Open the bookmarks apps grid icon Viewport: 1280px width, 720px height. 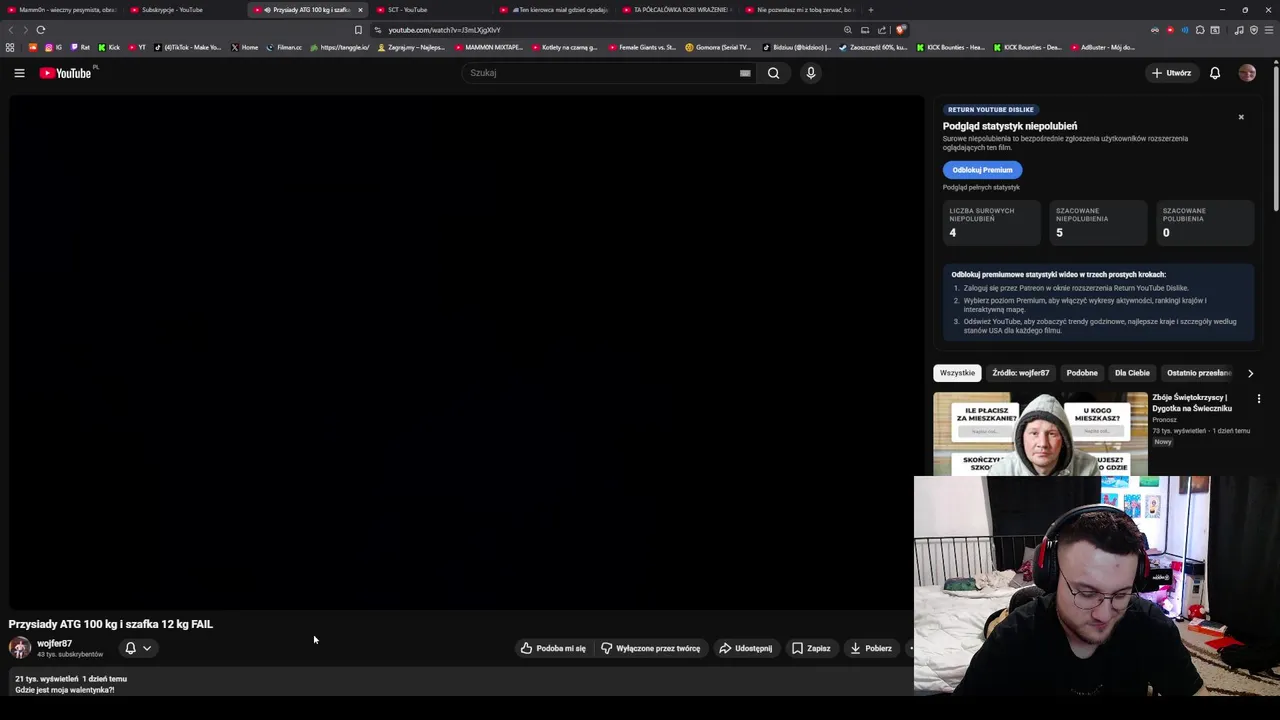(10, 47)
